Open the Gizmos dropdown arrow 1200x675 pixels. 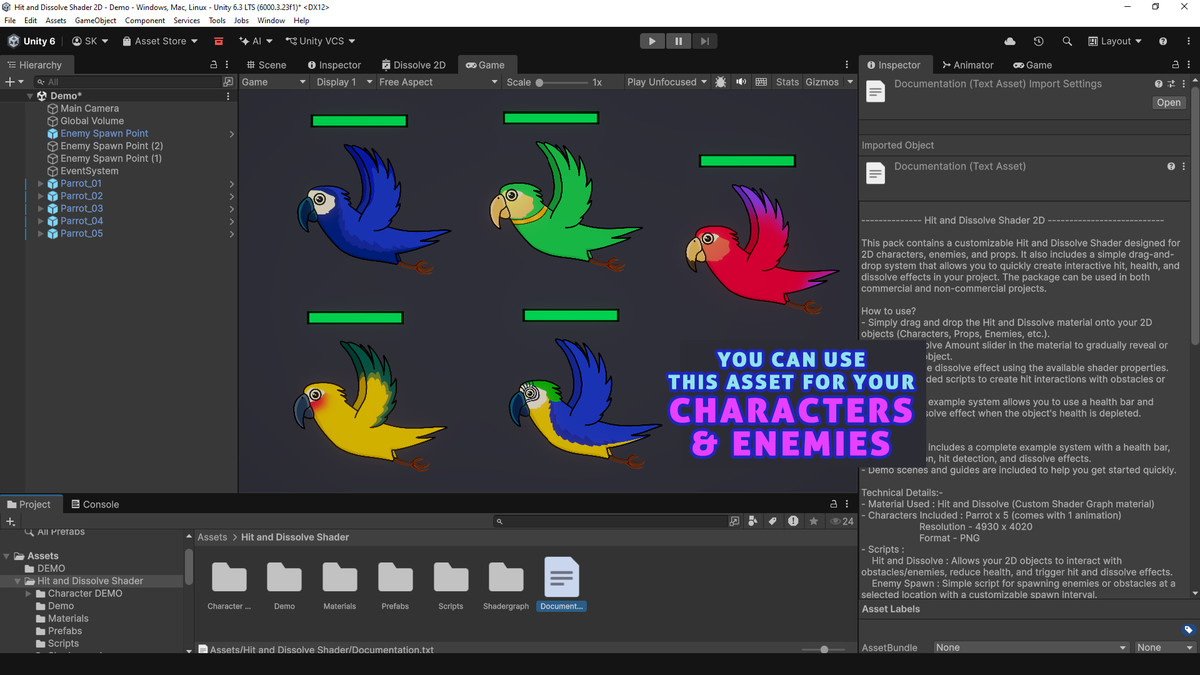(851, 82)
